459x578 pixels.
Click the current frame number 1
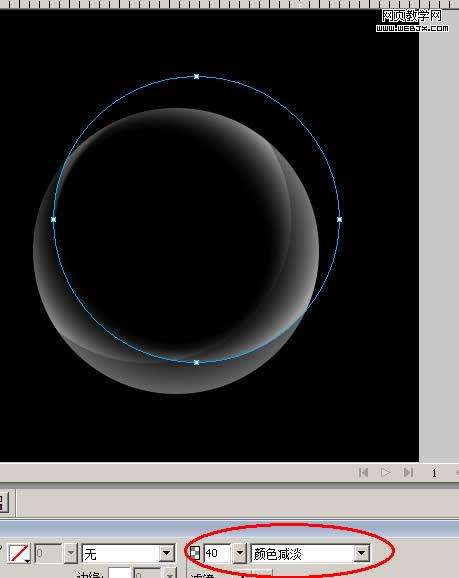tap(434, 473)
